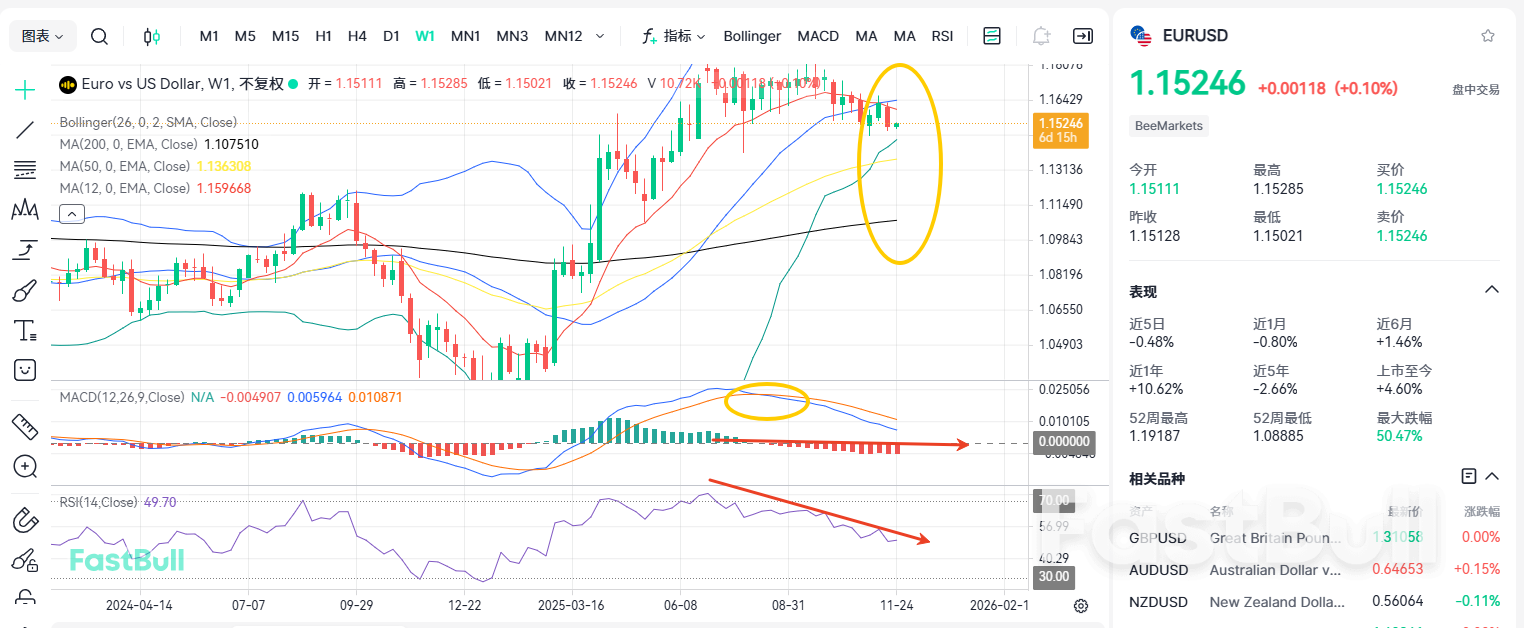Select the crosshair drawing tool

[24, 89]
